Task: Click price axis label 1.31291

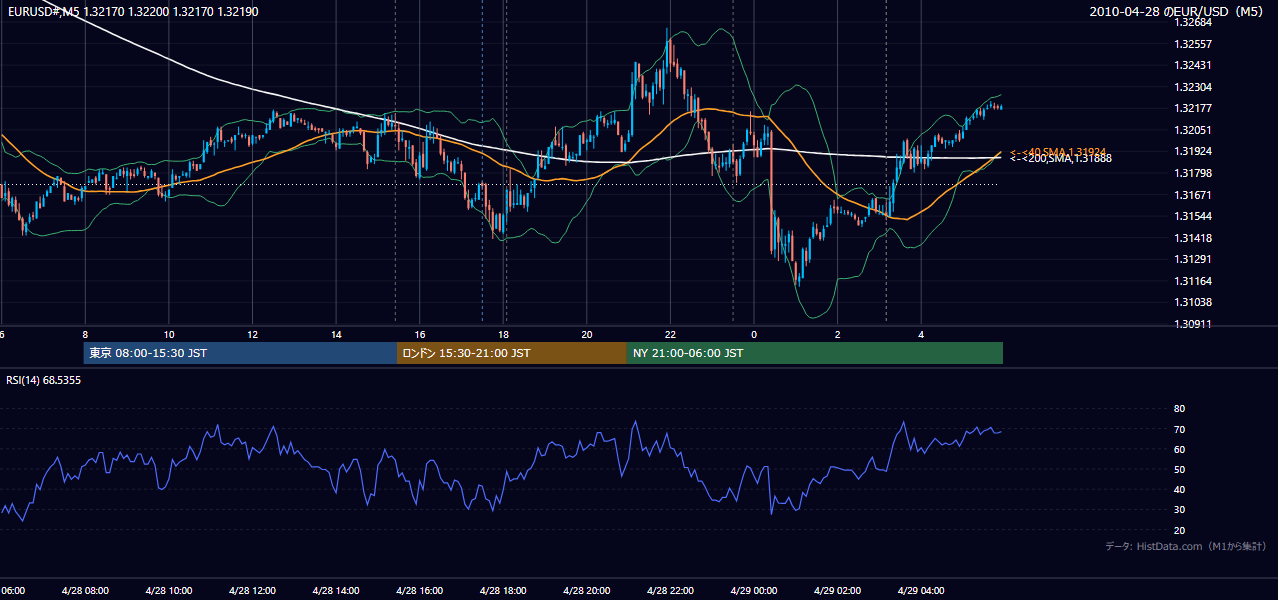Action: 1194,259
